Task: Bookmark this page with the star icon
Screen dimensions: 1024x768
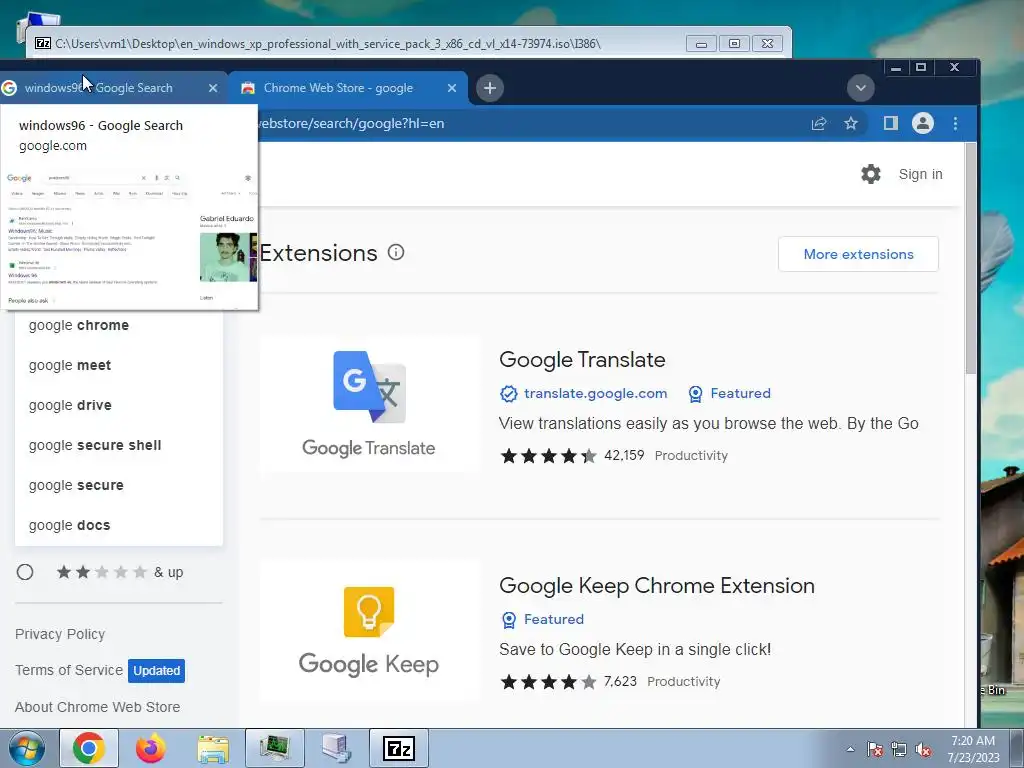Action: click(x=850, y=123)
